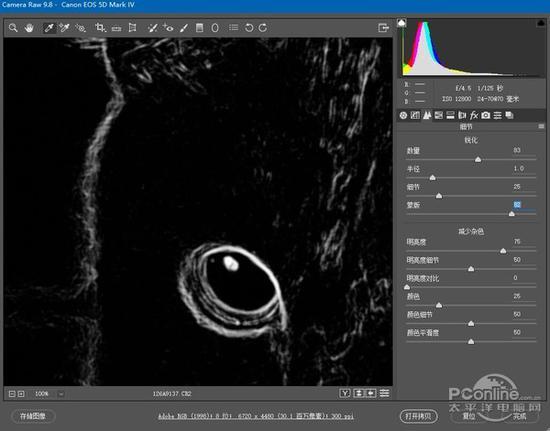Click the sharpening Amount slider handle
550x431 pixels.
(478, 160)
